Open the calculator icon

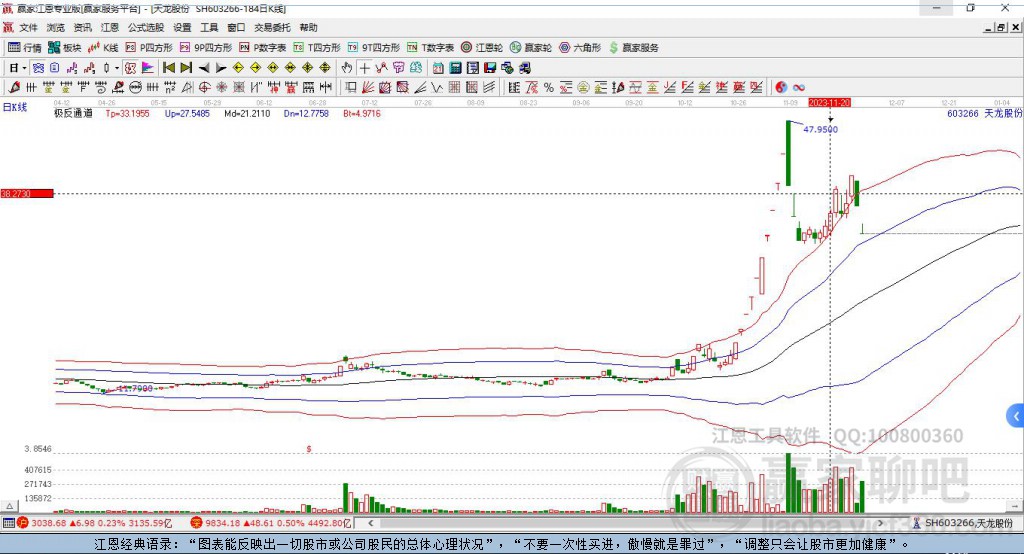pyautogui.click(x=455, y=68)
